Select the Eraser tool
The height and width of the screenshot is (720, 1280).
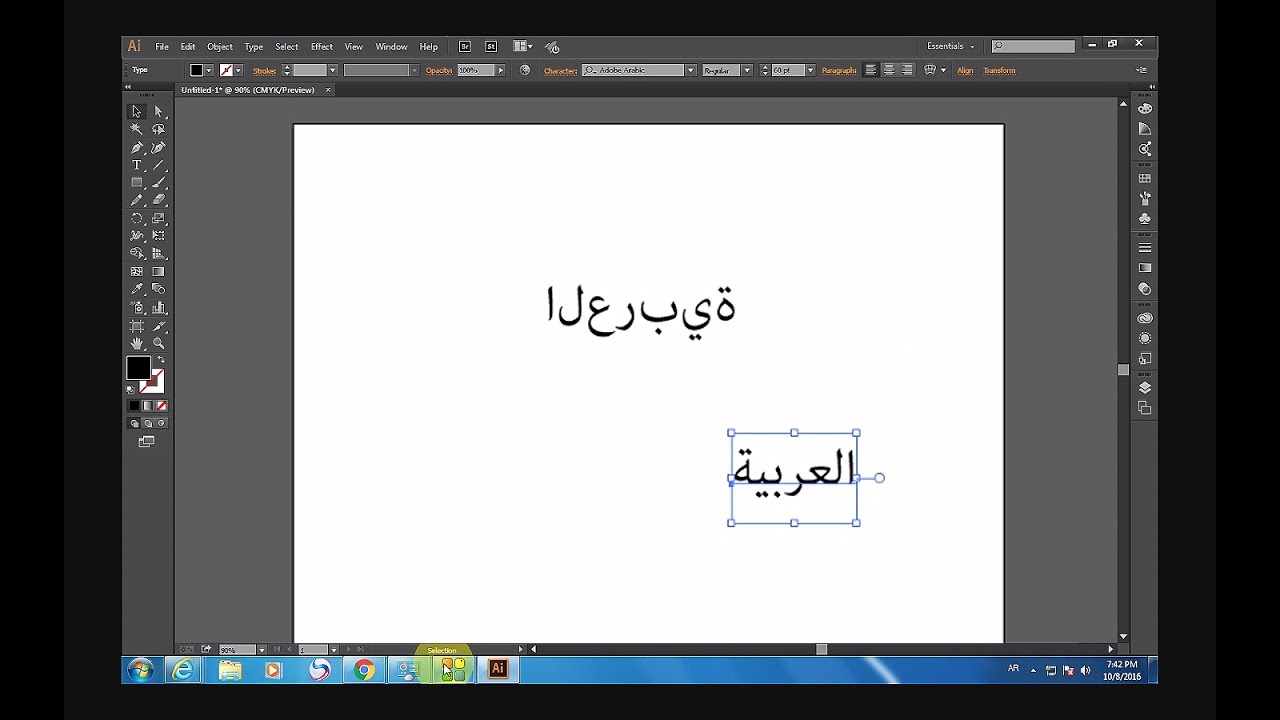click(x=158, y=200)
